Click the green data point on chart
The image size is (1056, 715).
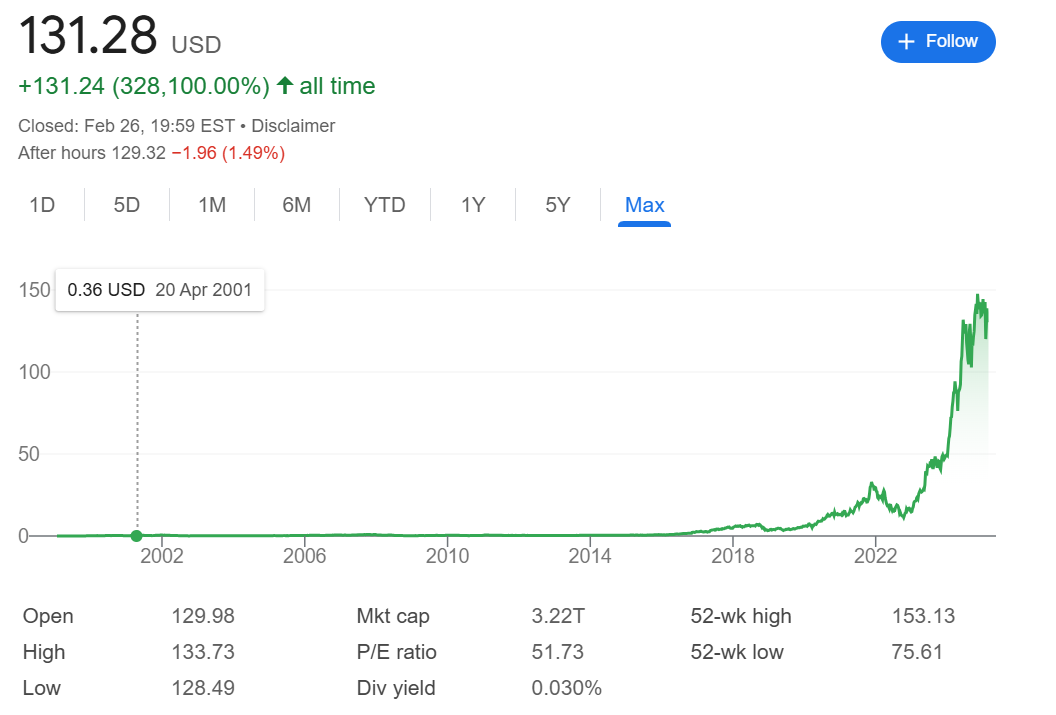tap(137, 536)
